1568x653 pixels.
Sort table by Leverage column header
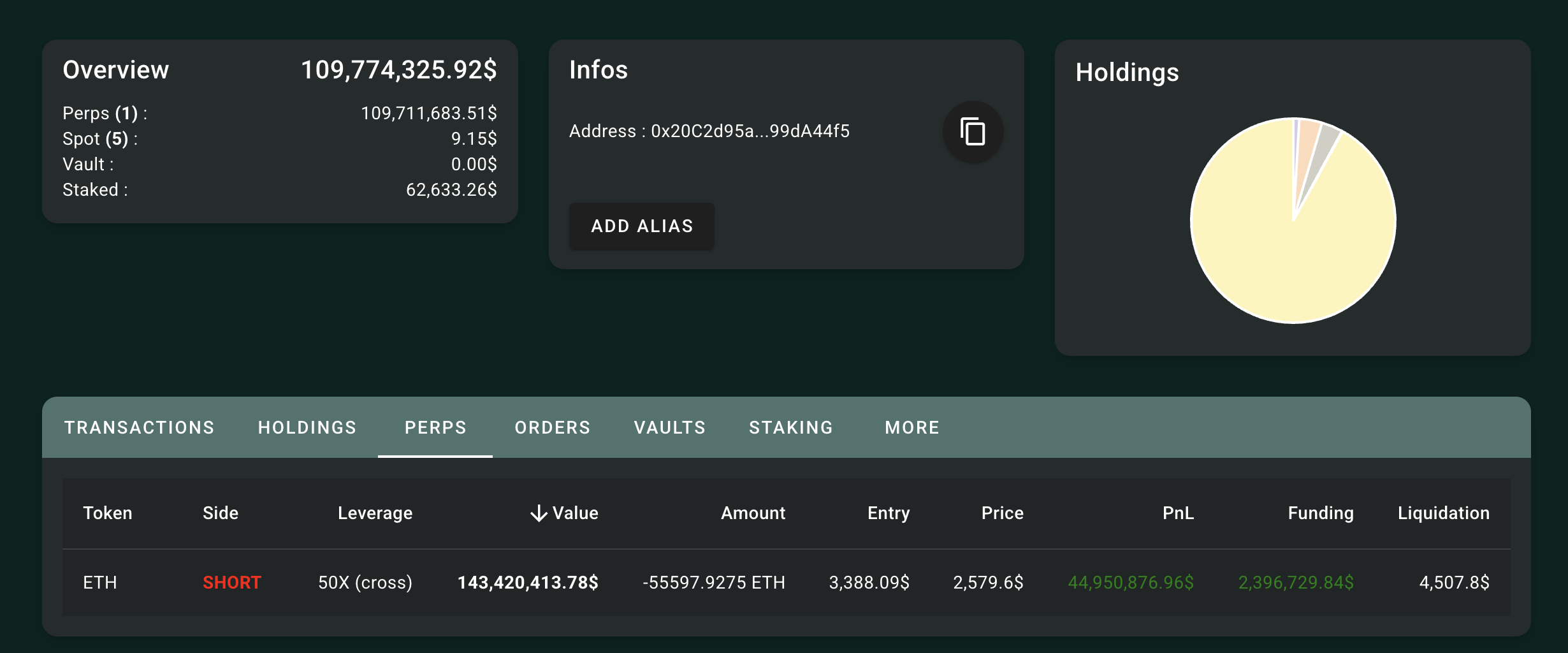tap(375, 513)
